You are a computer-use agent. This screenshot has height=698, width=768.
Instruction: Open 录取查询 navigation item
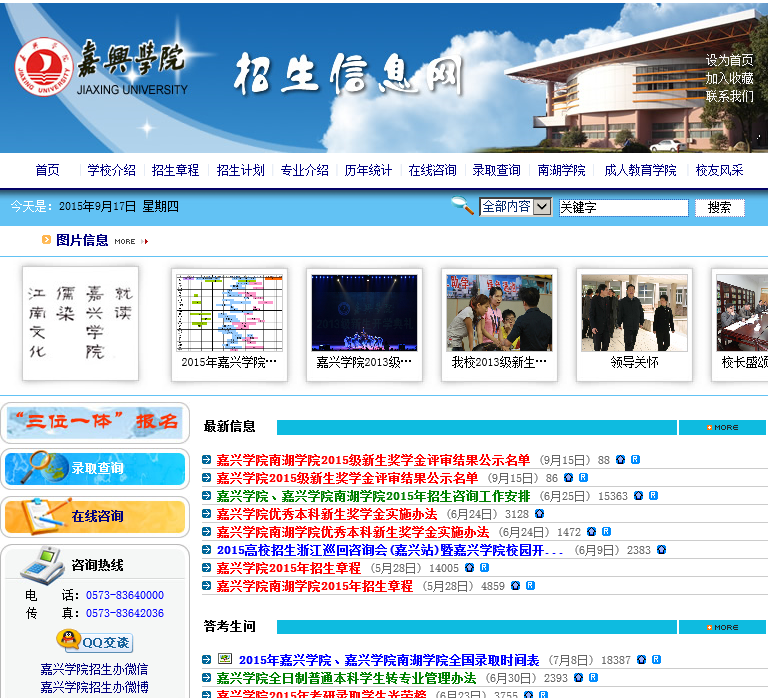click(496, 170)
